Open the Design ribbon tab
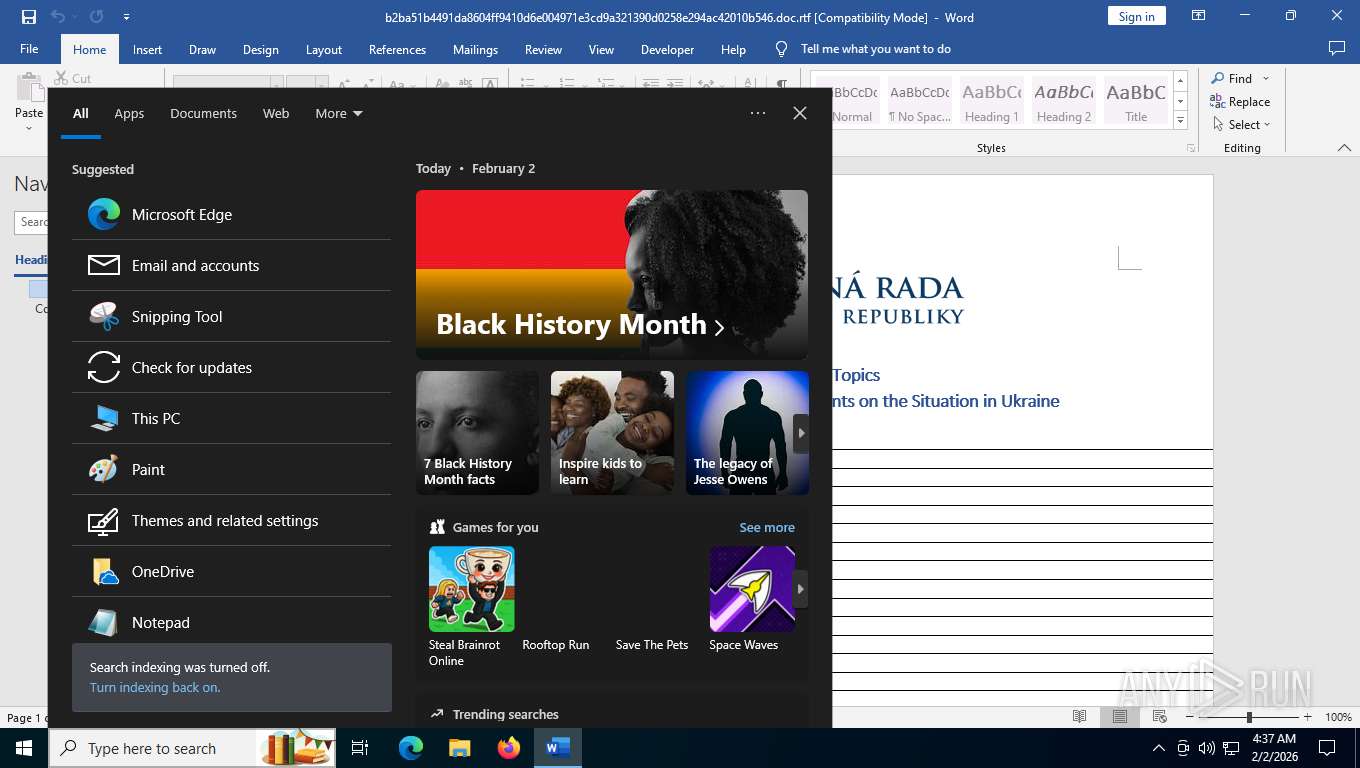 click(261, 49)
